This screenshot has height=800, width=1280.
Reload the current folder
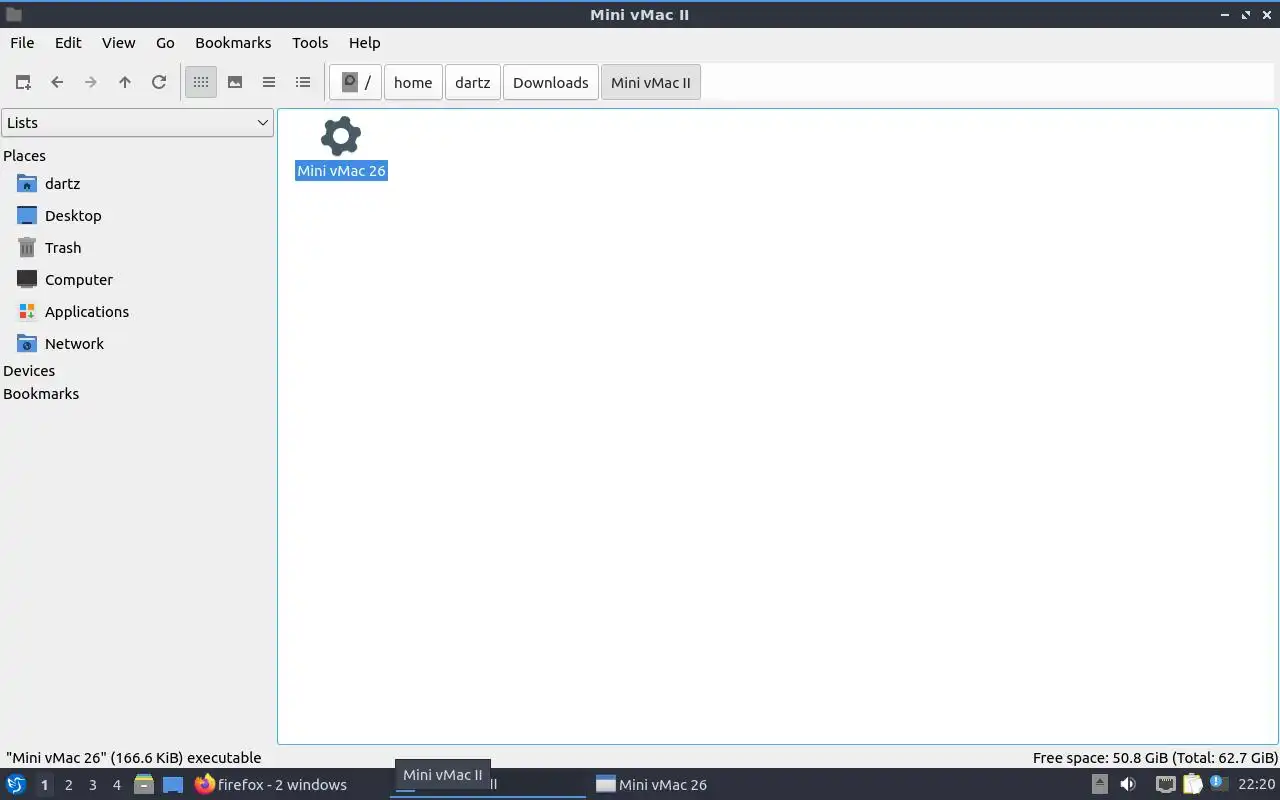pyautogui.click(x=159, y=82)
